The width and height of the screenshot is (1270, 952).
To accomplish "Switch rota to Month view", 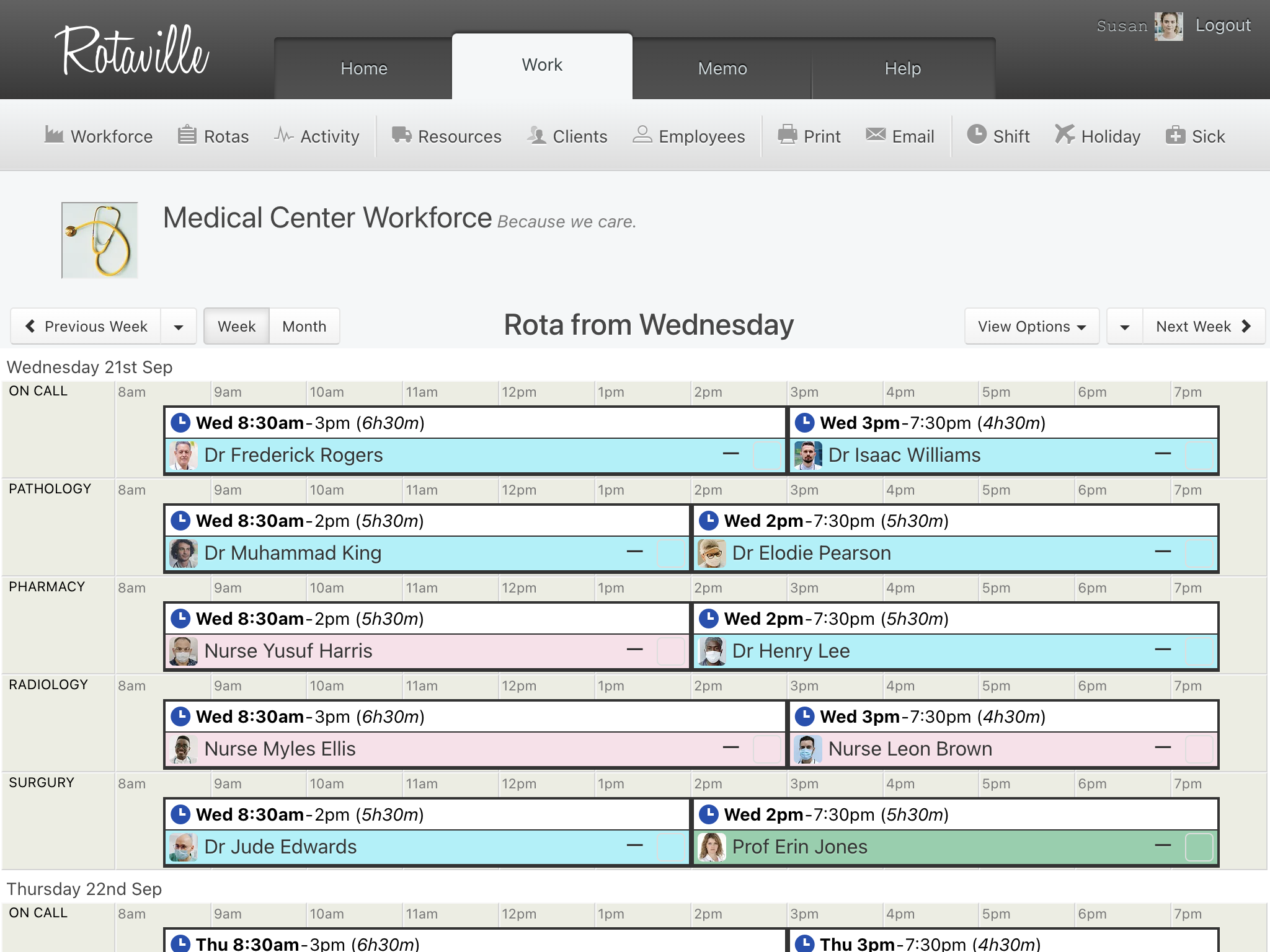I will pos(304,327).
